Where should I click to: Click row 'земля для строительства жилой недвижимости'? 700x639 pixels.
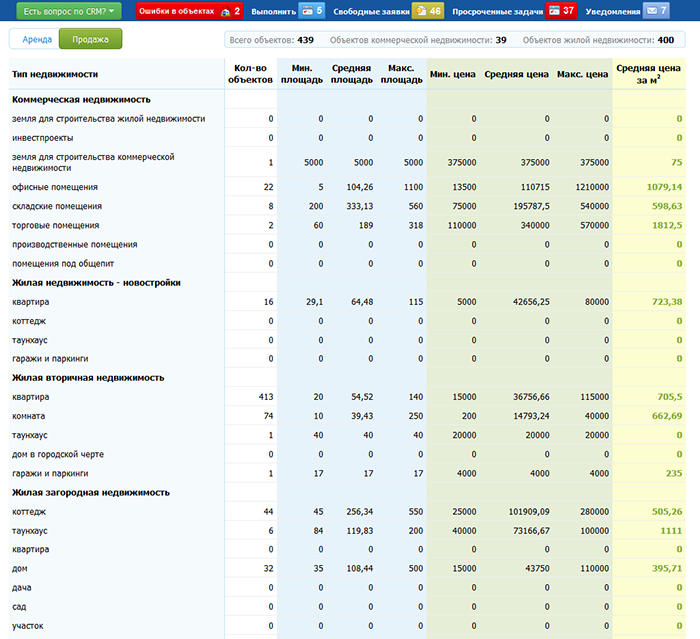[108, 119]
